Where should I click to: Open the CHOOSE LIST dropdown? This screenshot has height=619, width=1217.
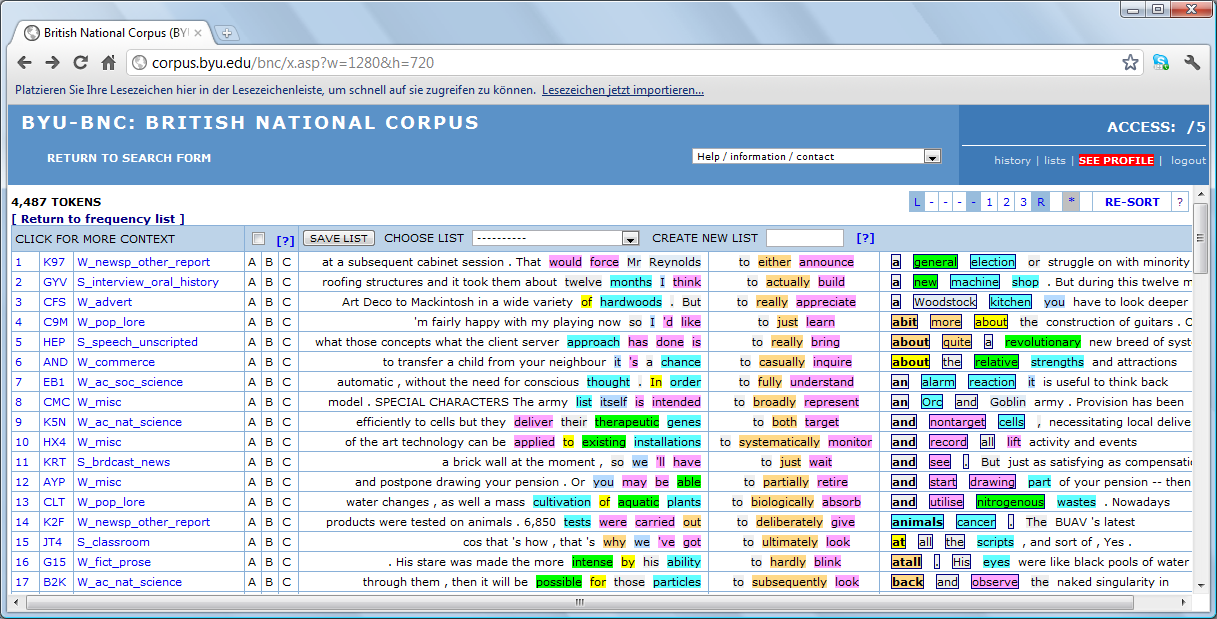[x=556, y=238]
